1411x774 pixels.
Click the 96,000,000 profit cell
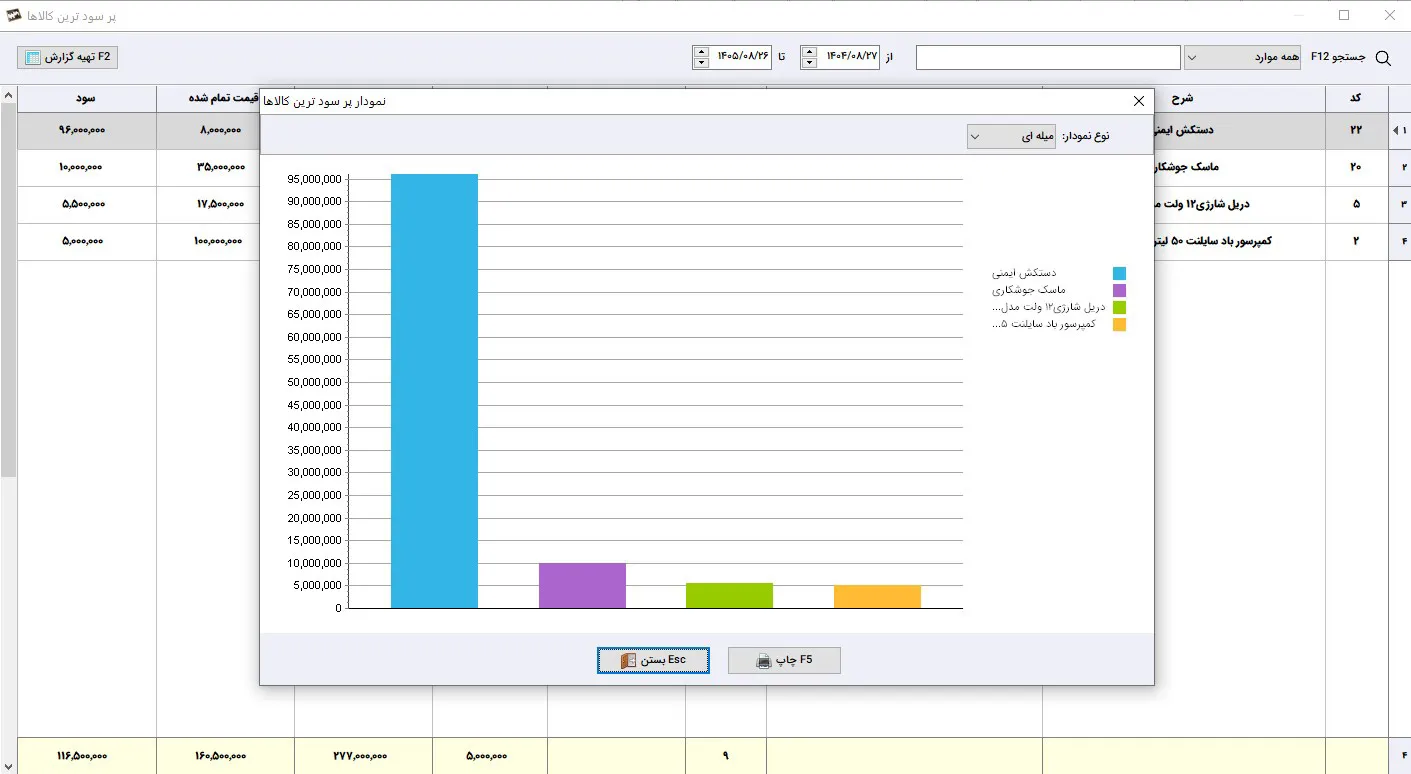click(87, 130)
